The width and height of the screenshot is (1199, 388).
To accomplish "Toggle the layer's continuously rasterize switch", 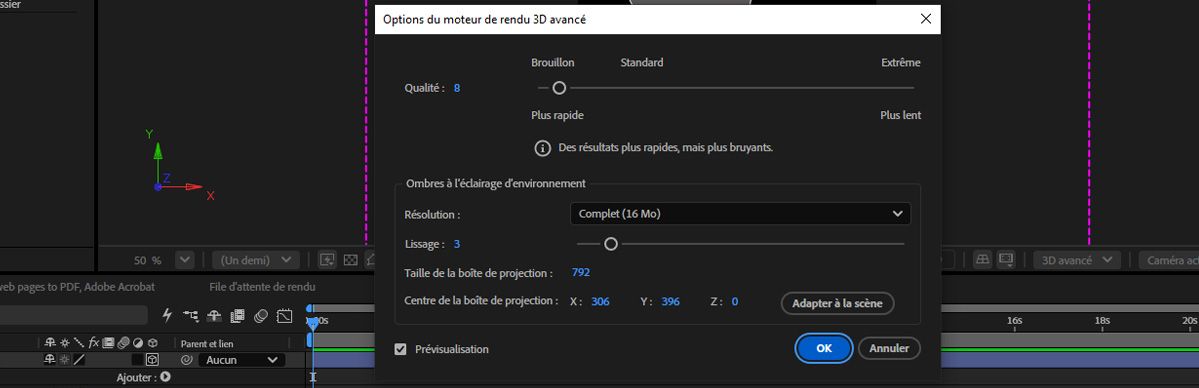I will [x=64, y=360].
